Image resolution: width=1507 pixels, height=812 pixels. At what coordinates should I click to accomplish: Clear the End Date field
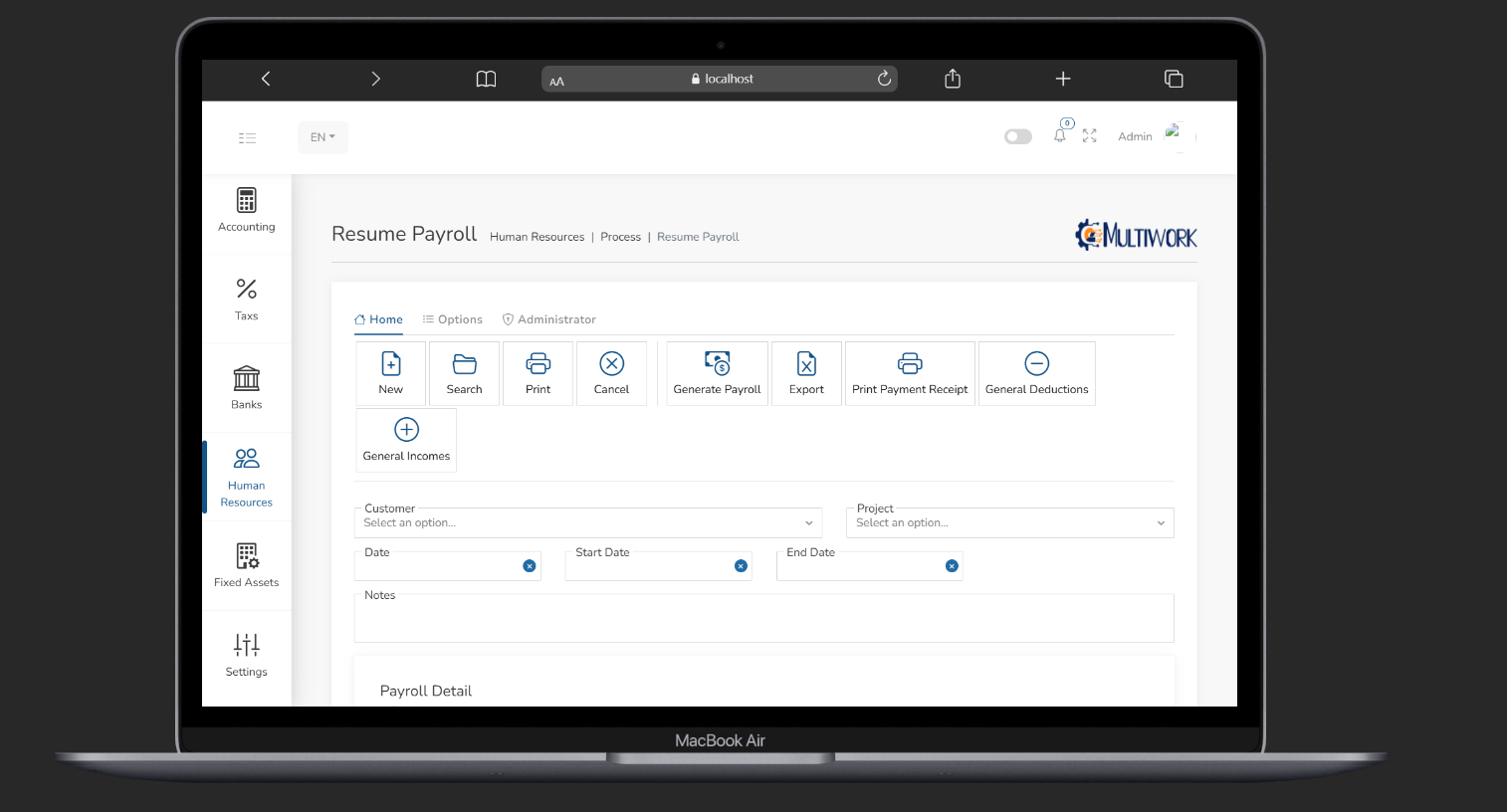click(x=952, y=566)
